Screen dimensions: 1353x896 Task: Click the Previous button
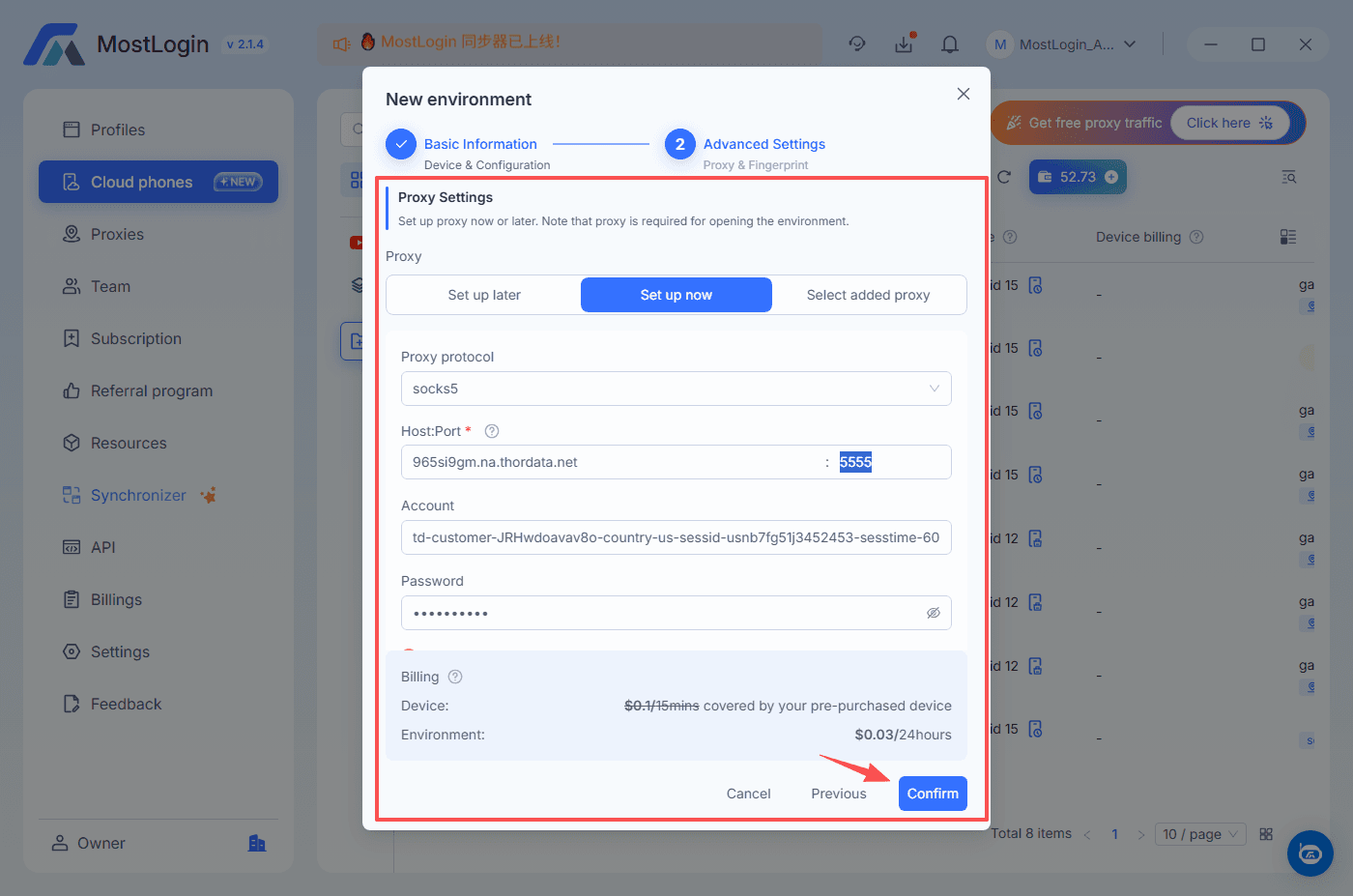(x=839, y=794)
